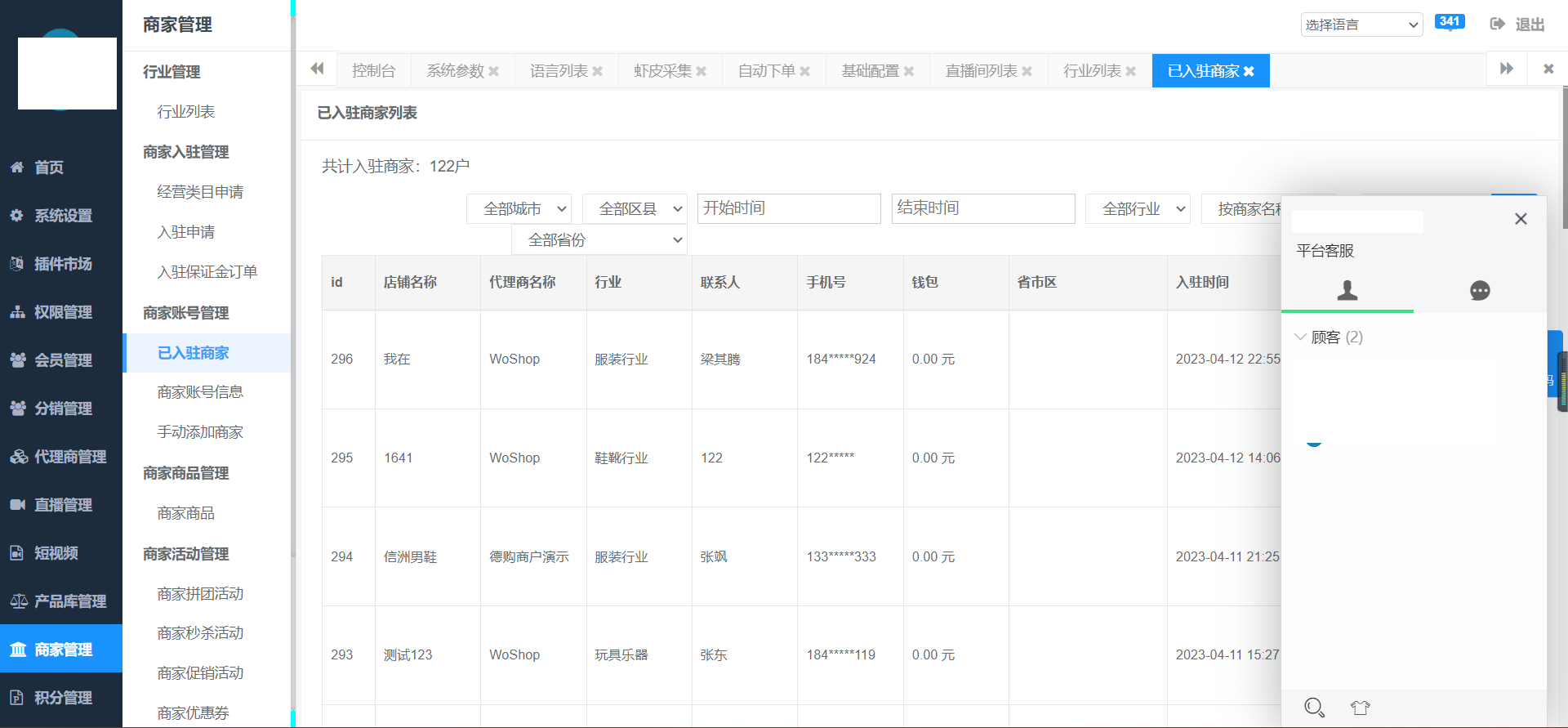
Task: Click store name 信洲男鞋 in row 294
Action: [x=410, y=557]
